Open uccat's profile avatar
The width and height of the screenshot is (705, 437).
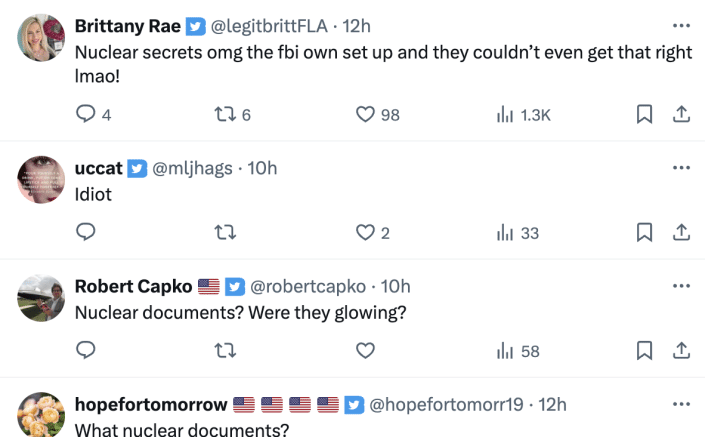pyautogui.click(x=42, y=182)
